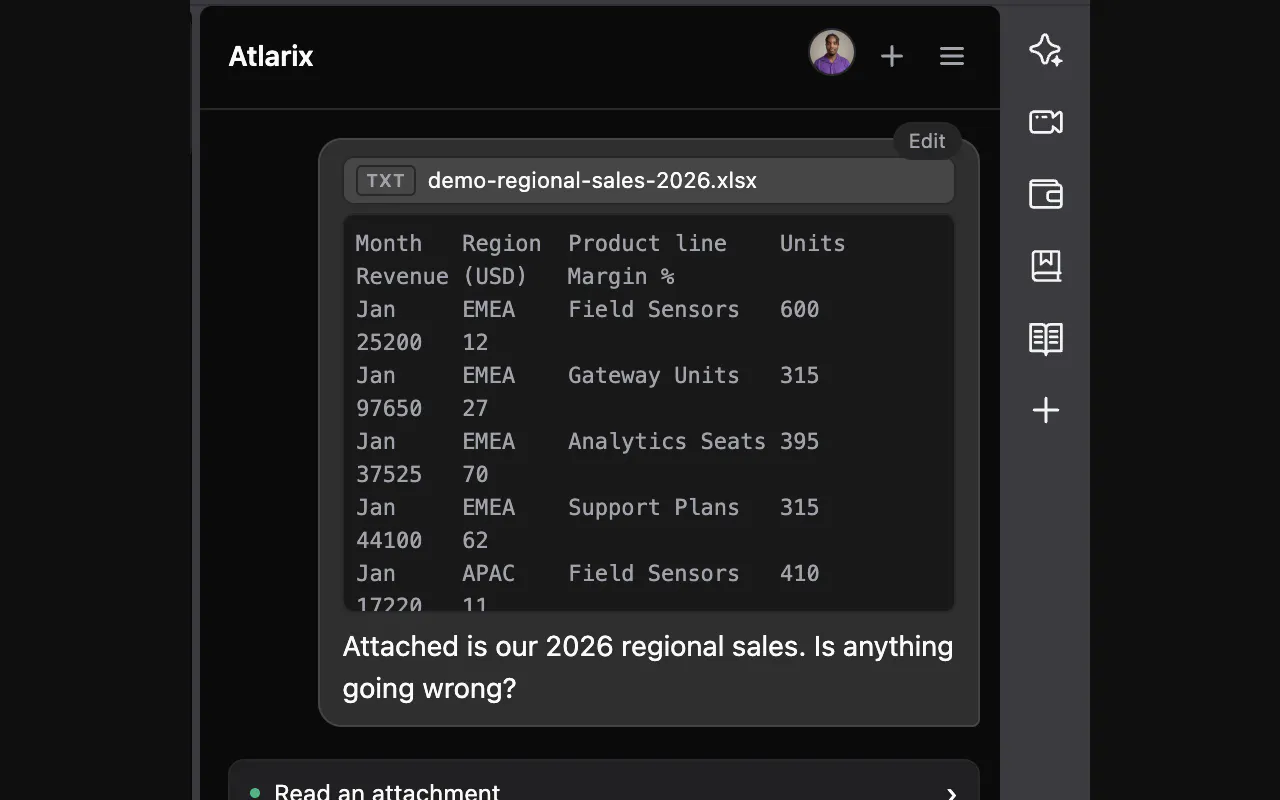This screenshot has width=1280, height=800.
Task: Click the plus icon in right sidebar
Action: [1045, 410]
